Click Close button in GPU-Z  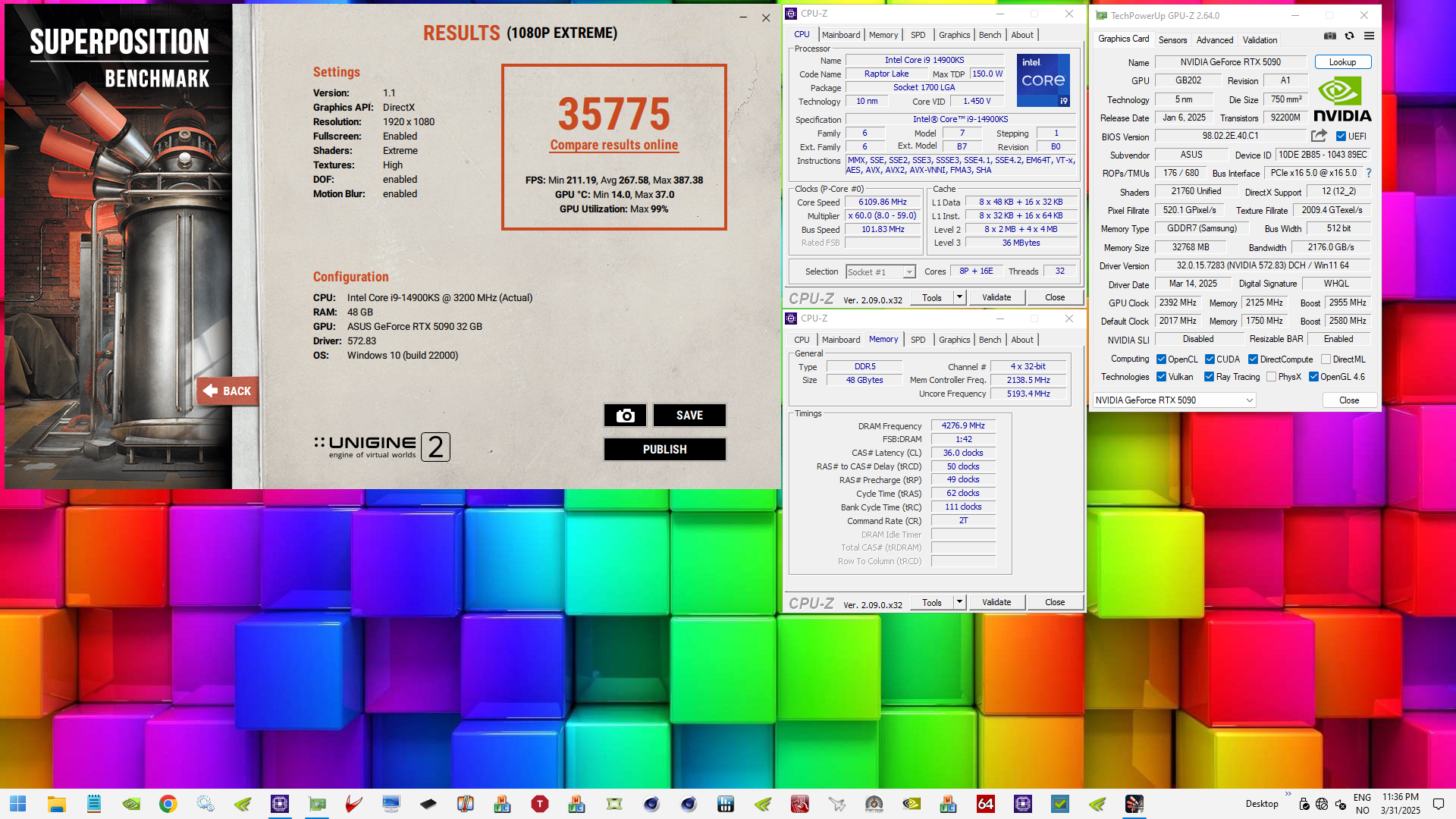point(1349,400)
